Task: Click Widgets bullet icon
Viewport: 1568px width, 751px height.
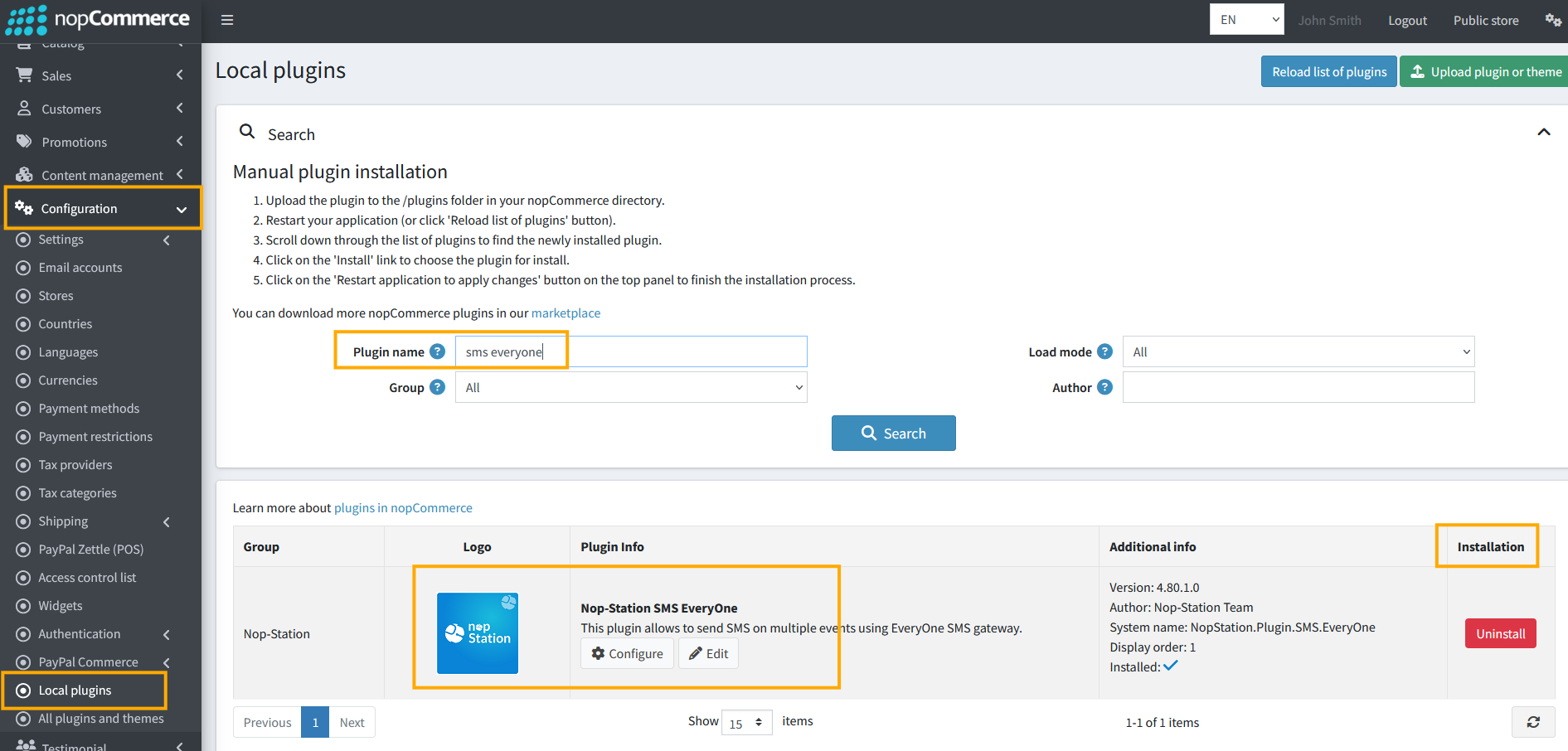Action: (23, 606)
